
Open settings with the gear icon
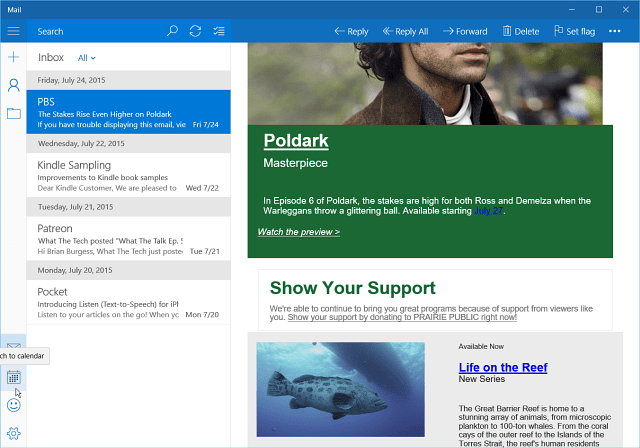point(13,433)
